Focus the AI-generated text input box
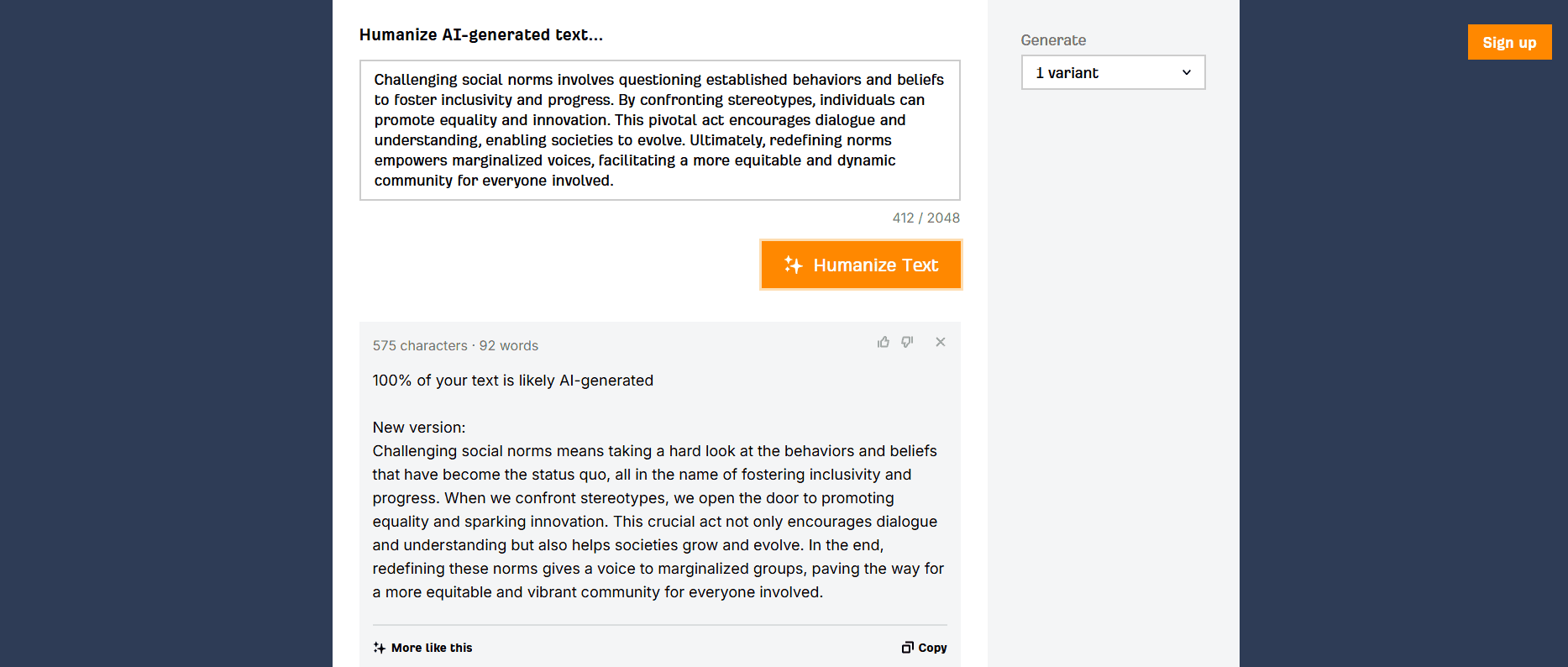 660,130
